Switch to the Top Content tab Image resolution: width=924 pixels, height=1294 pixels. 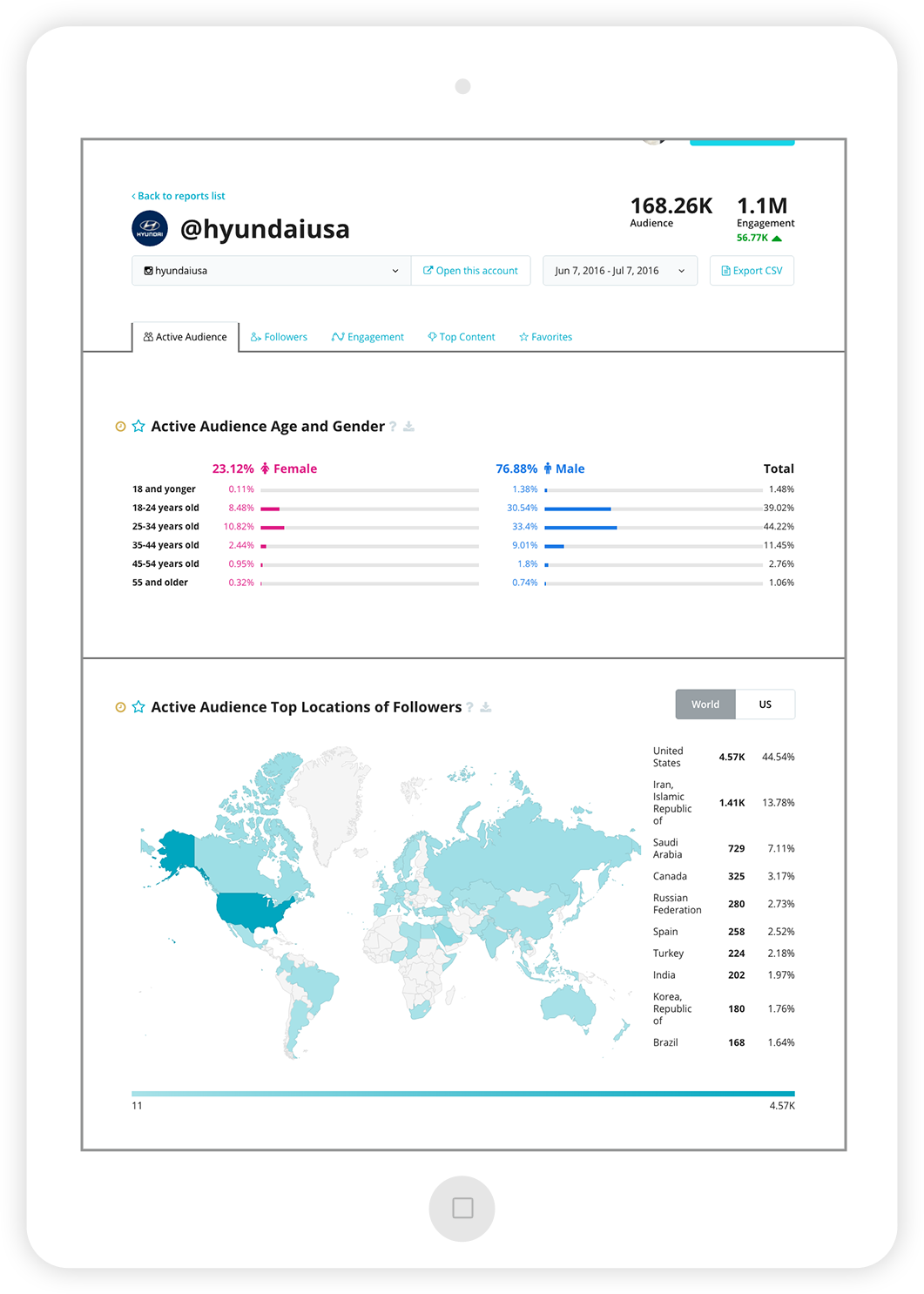coord(462,337)
